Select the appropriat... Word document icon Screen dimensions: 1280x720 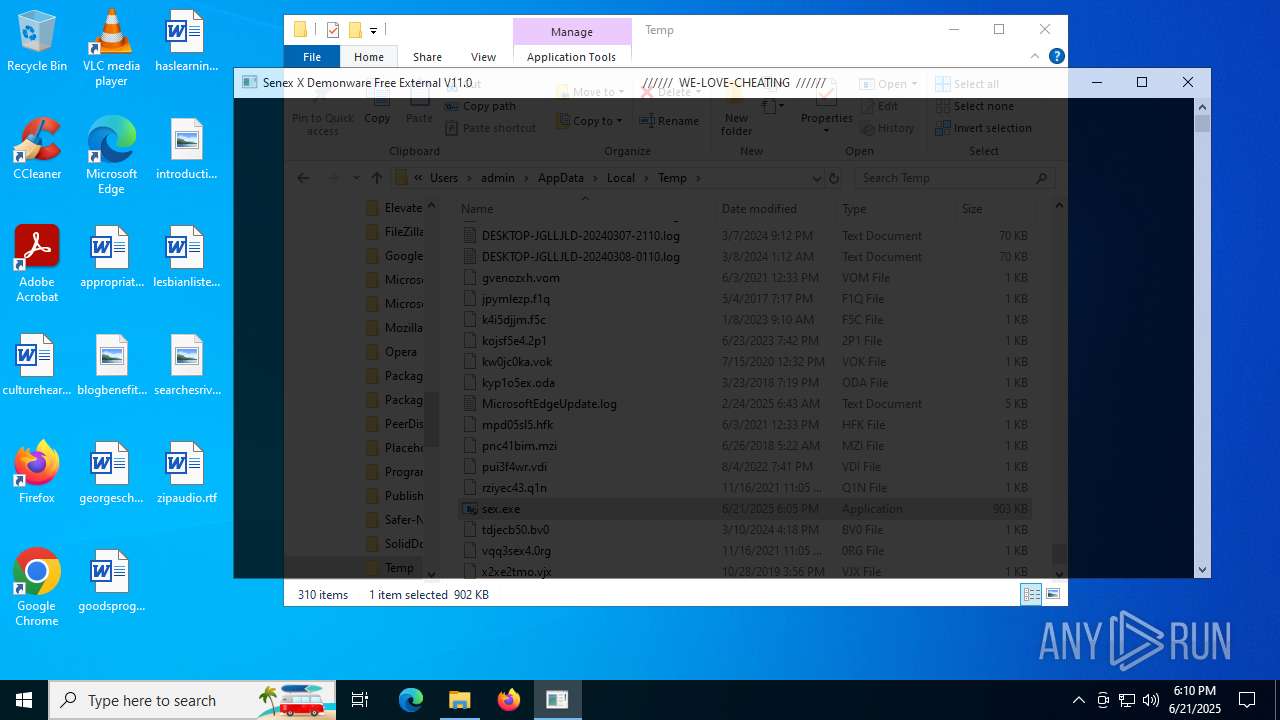[111, 258]
